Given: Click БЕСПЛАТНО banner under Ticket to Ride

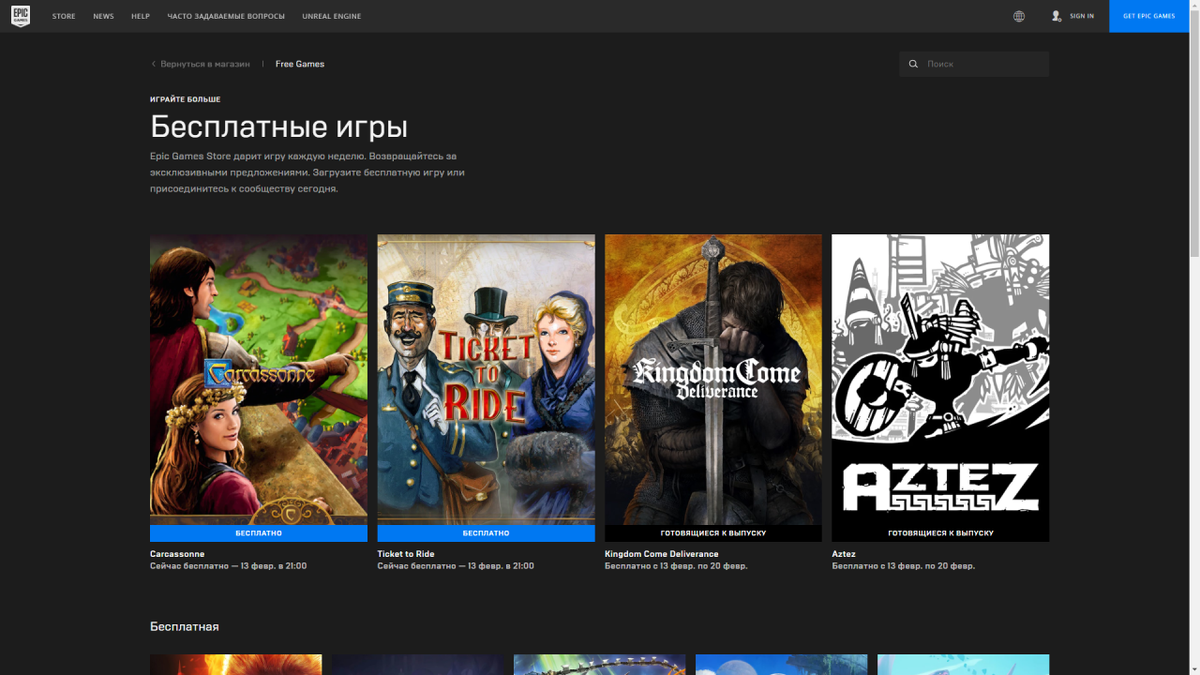Looking at the screenshot, I should click(486, 533).
